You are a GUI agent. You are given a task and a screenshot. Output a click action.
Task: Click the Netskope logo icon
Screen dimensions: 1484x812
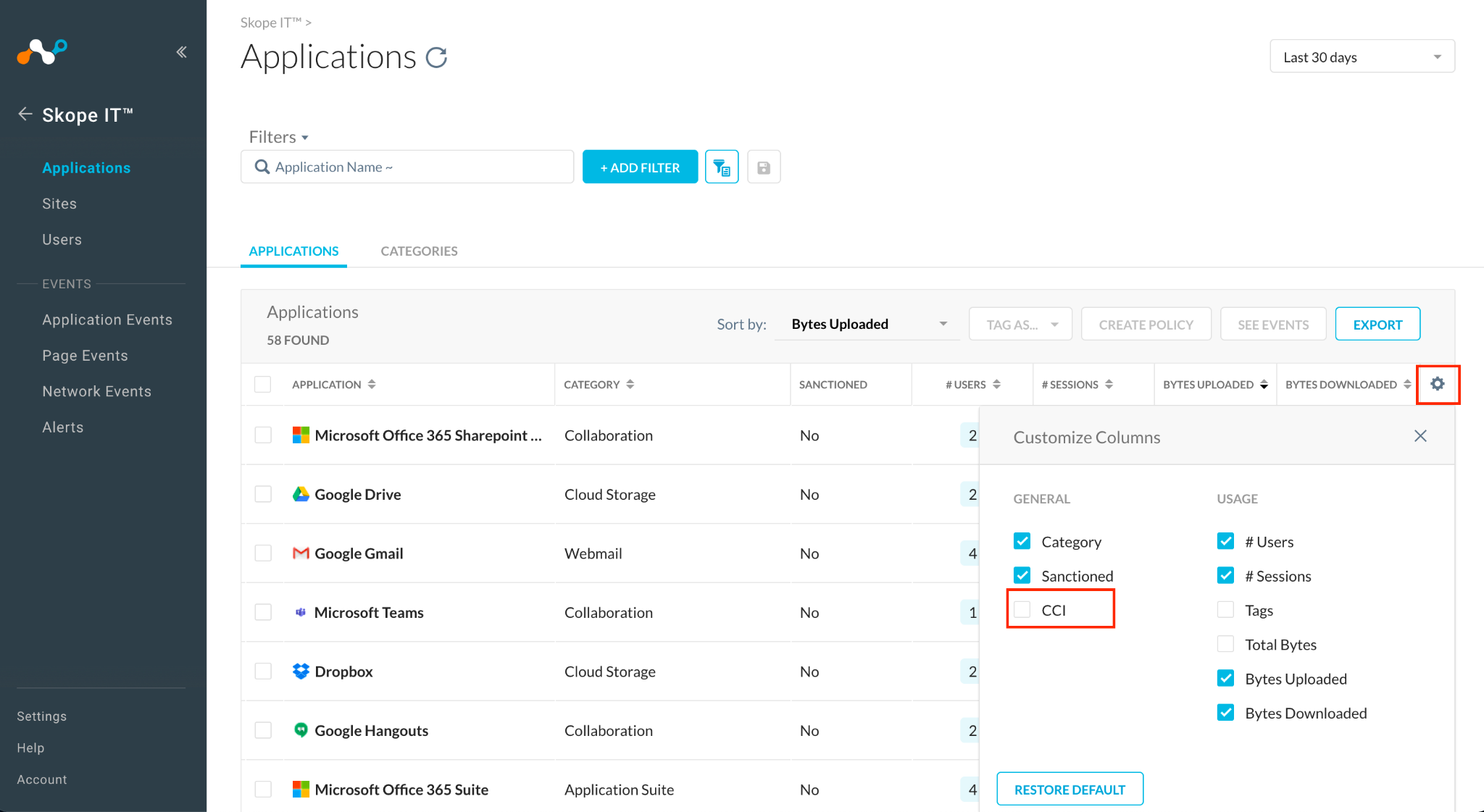pyautogui.click(x=41, y=51)
